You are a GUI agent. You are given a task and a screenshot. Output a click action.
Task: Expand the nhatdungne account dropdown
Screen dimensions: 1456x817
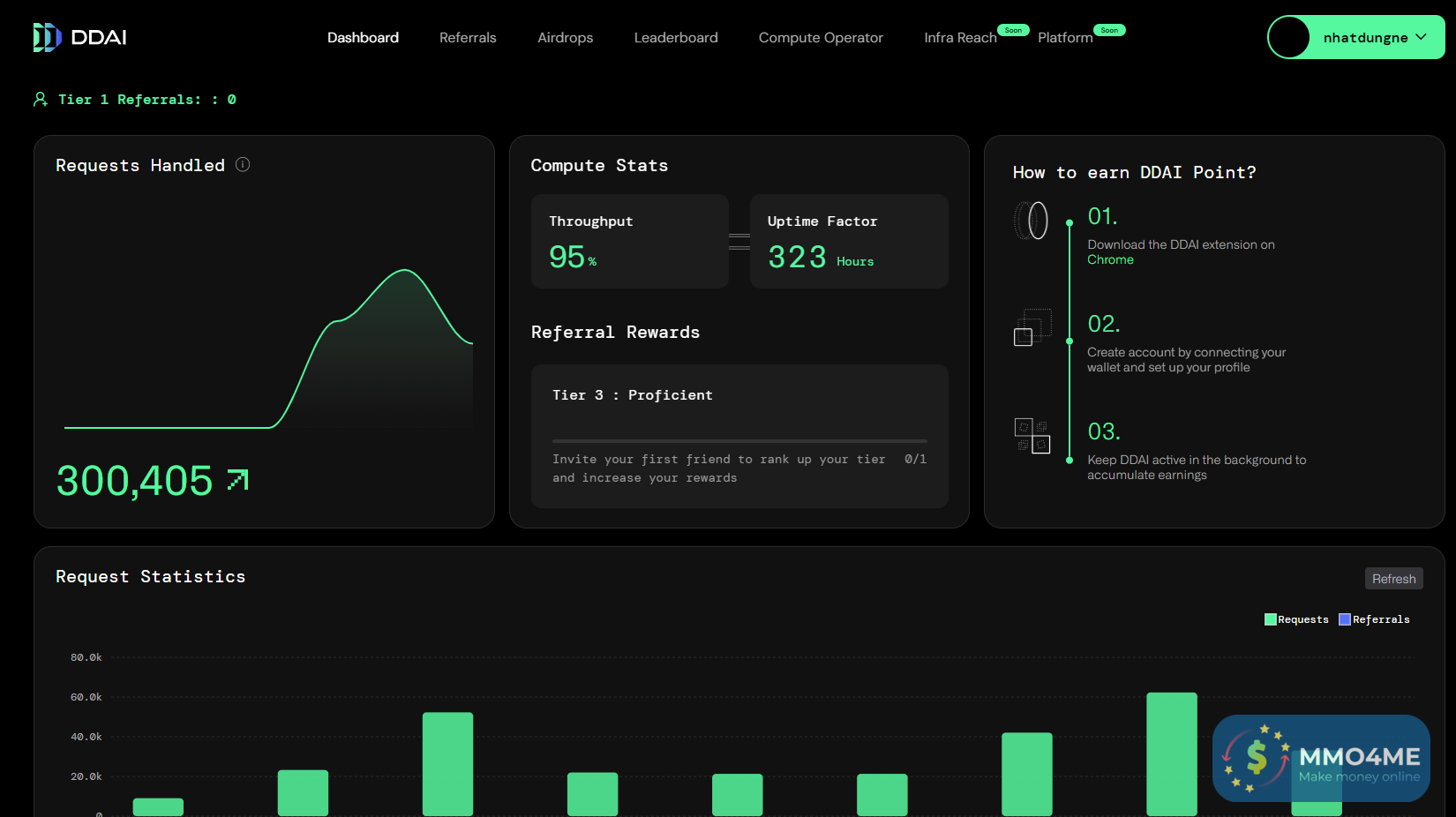[x=1421, y=37]
